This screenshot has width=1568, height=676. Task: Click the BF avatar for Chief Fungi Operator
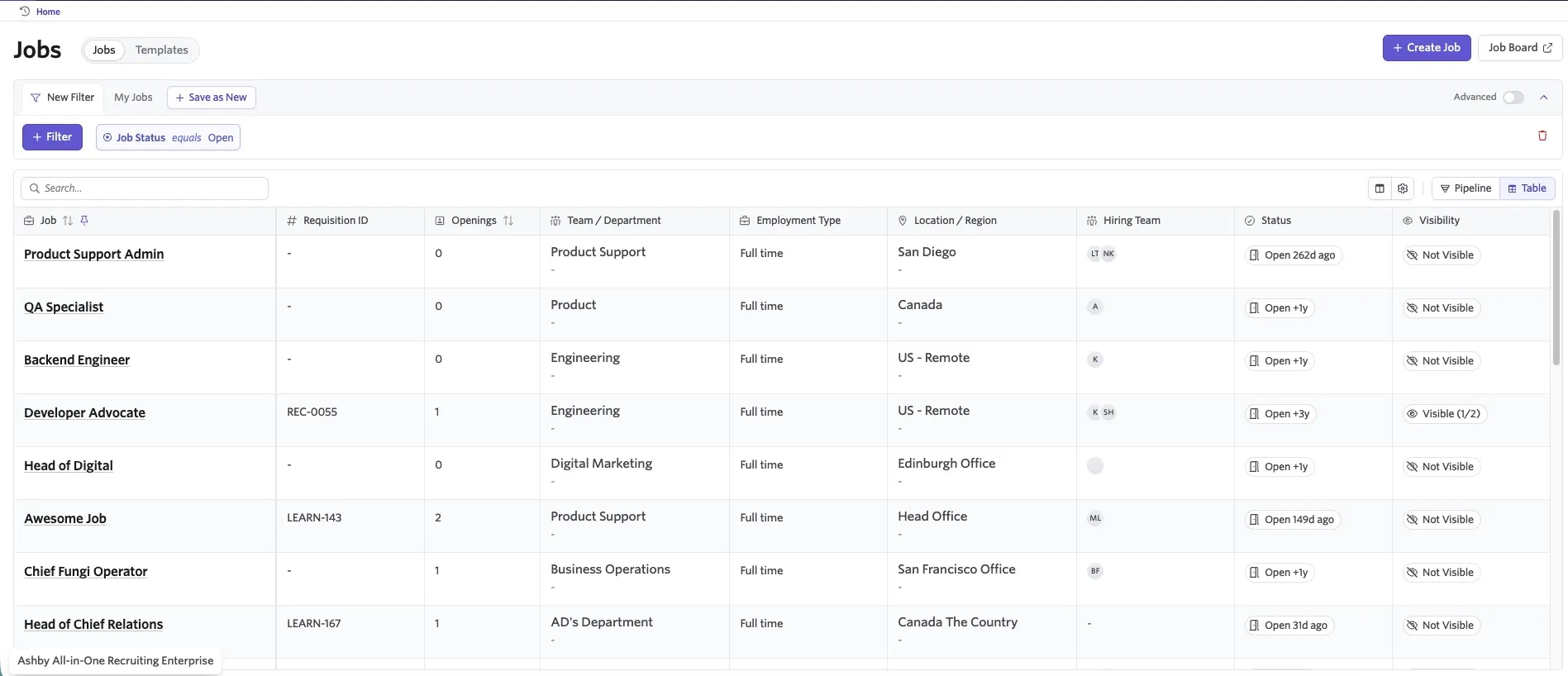1095,571
